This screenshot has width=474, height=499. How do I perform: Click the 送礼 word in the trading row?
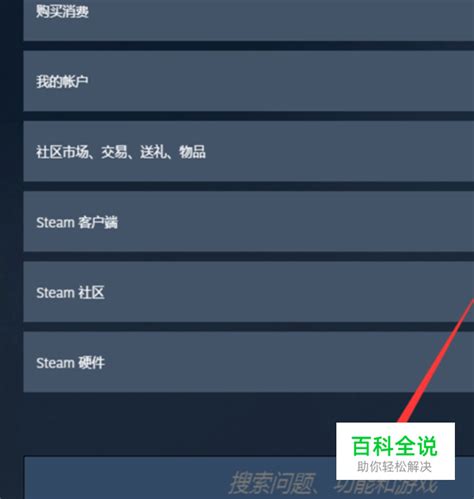pyautogui.click(x=153, y=152)
